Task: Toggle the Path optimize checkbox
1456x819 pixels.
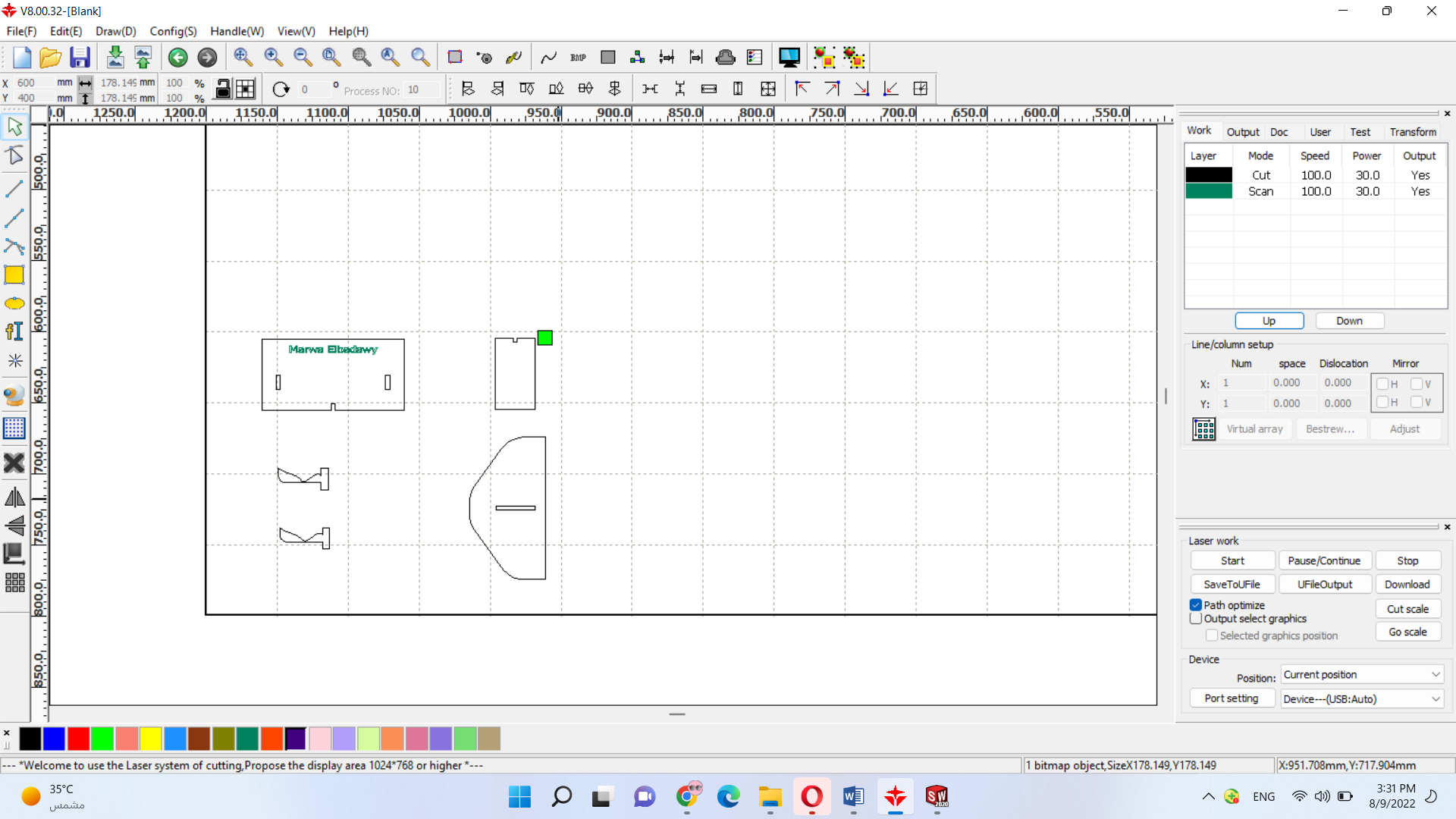Action: pos(1196,605)
